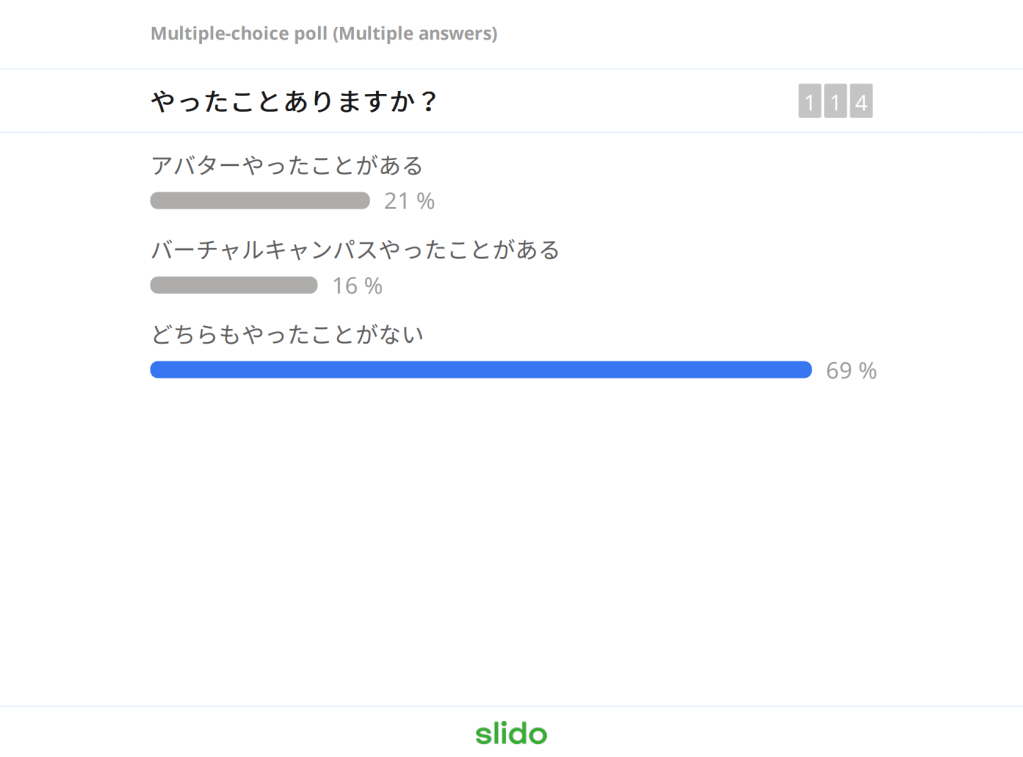This screenshot has height=757, width=1023.
Task: Select option 'バーチャルキャンパスやったことがある'
Action: (355, 250)
